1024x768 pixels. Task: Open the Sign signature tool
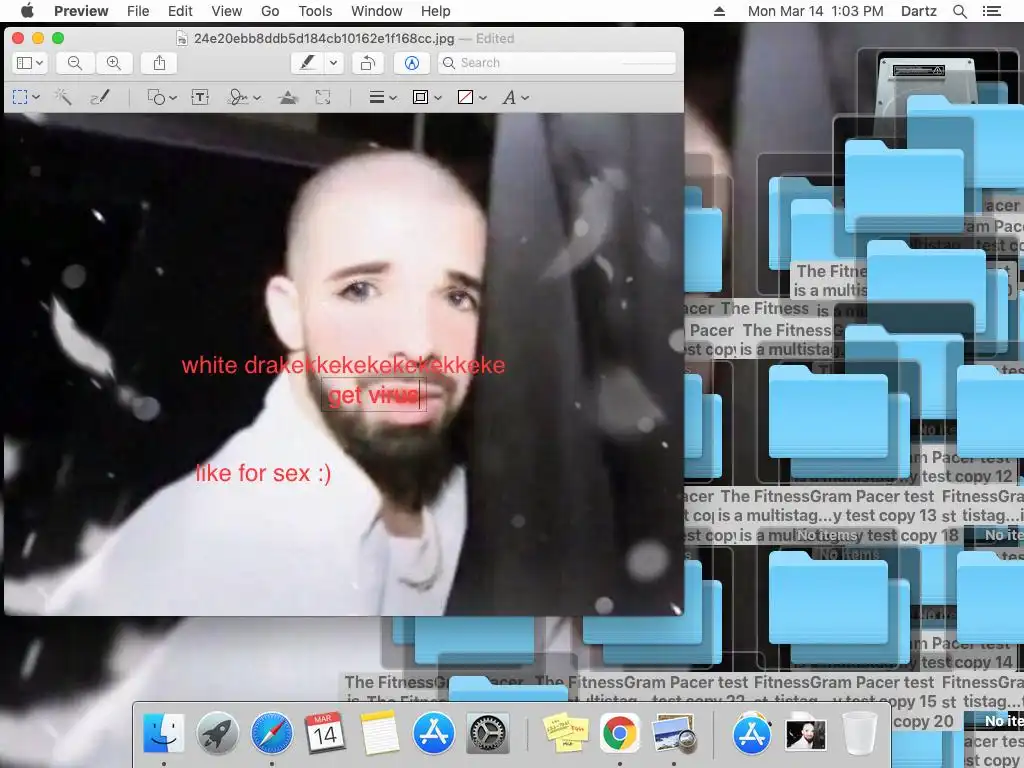[x=237, y=97]
